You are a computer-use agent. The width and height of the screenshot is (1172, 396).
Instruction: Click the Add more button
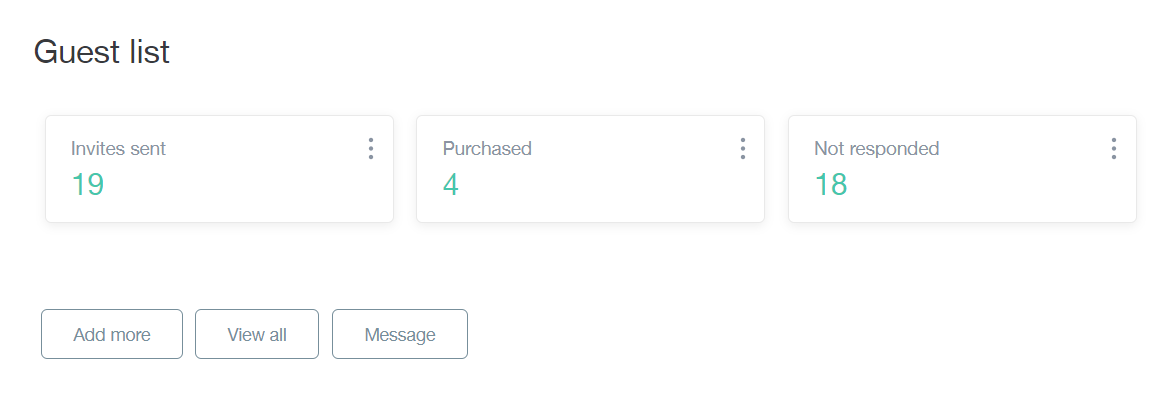point(112,334)
